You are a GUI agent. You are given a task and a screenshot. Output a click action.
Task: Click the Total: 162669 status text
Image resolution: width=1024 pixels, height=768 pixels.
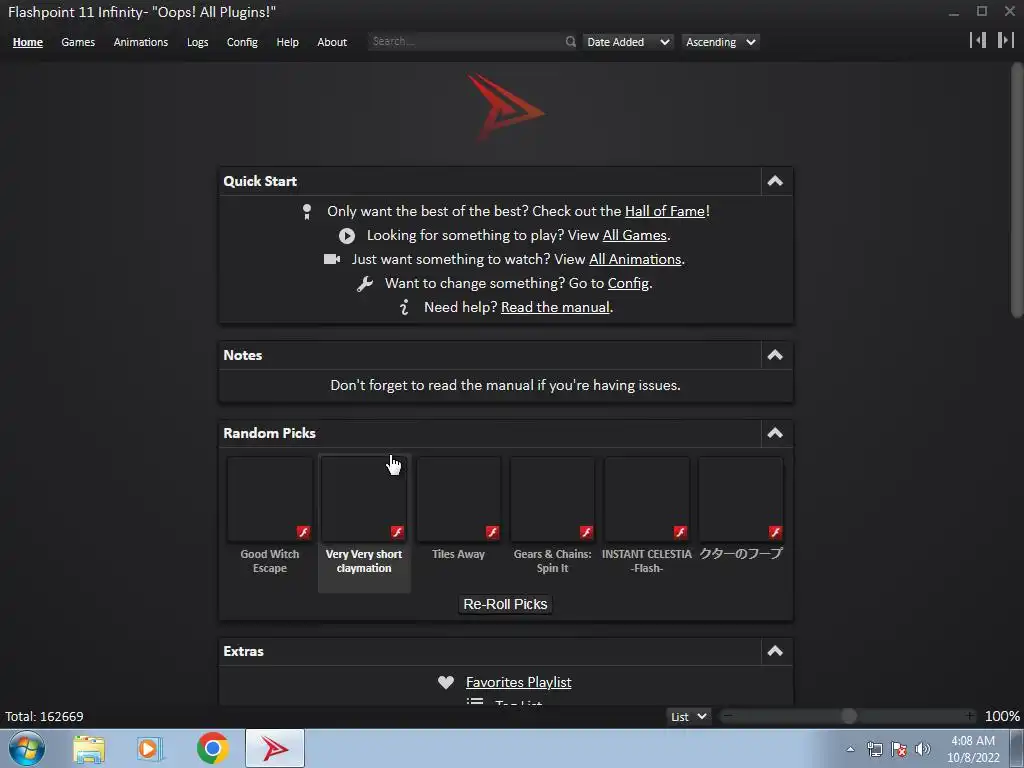click(x=44, y=716)
